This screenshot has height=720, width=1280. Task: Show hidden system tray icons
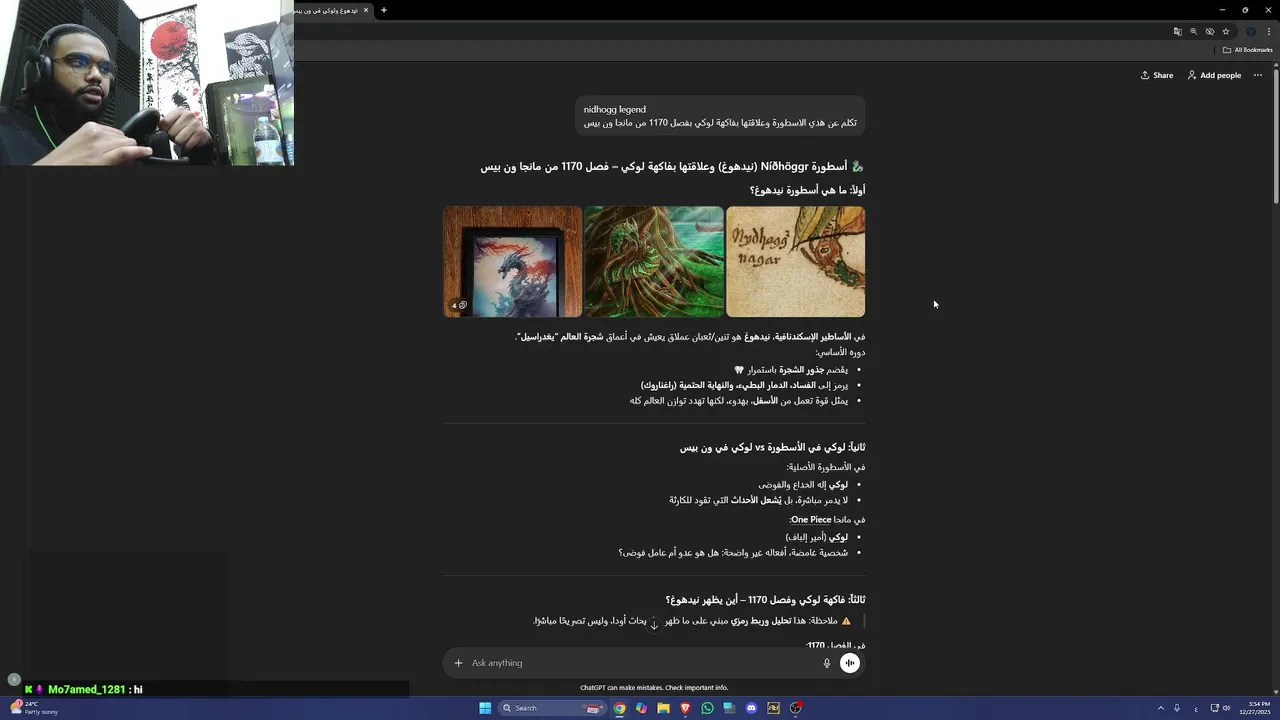1161,708
